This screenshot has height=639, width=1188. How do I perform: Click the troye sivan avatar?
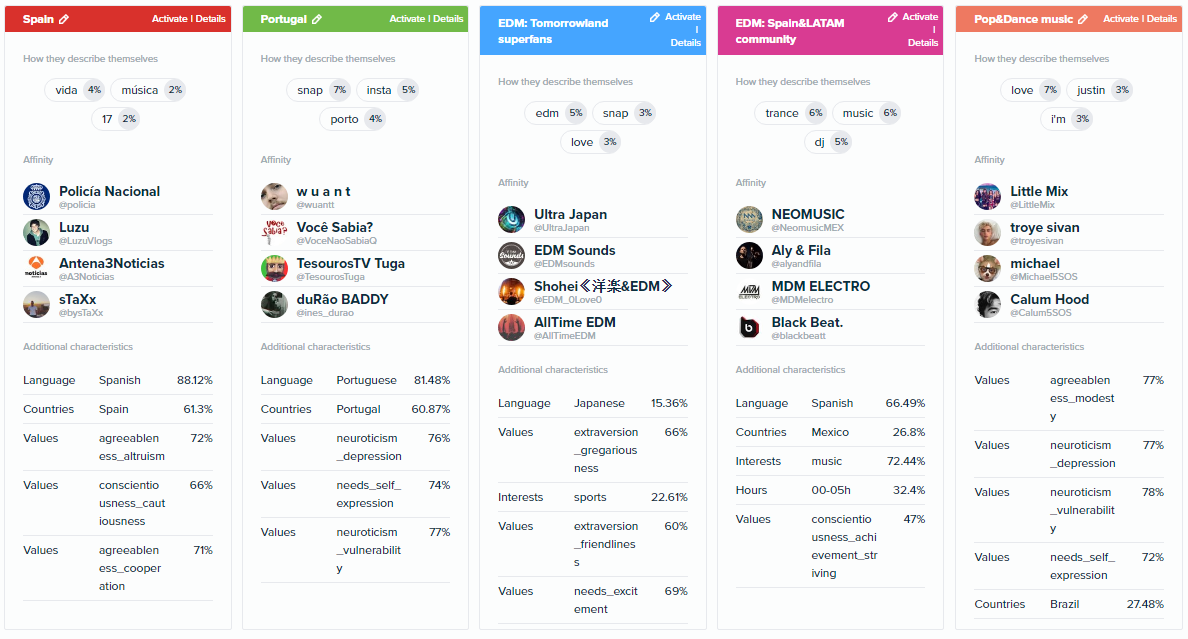tap(988, 233)
